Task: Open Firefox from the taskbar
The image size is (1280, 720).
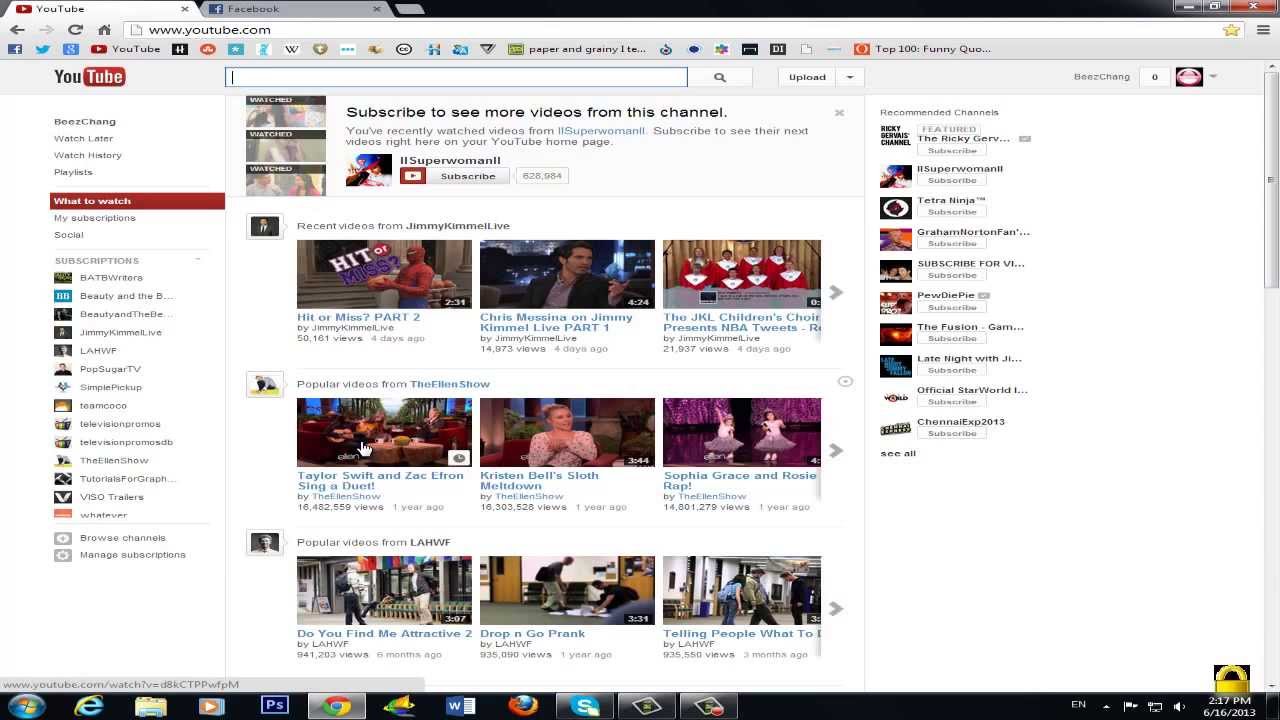Action: [x=522, y=706]
